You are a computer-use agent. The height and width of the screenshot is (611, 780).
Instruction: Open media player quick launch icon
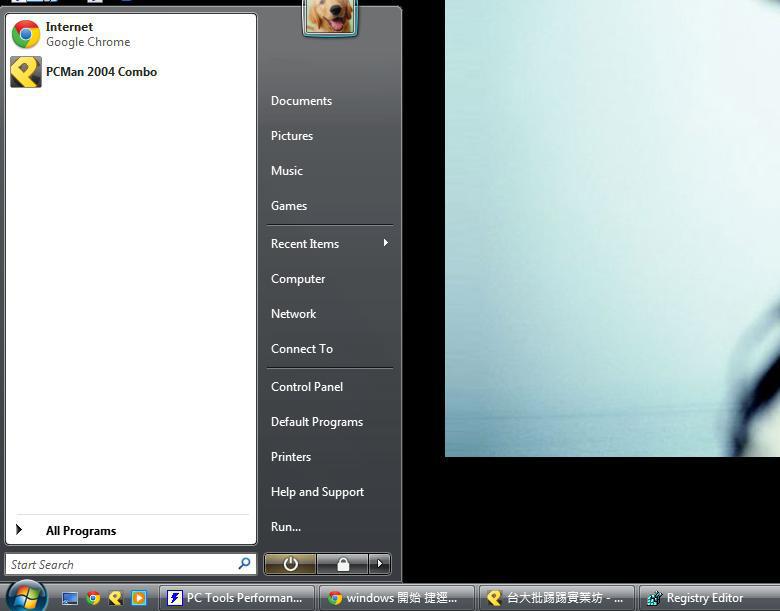[x=139, y=598]
